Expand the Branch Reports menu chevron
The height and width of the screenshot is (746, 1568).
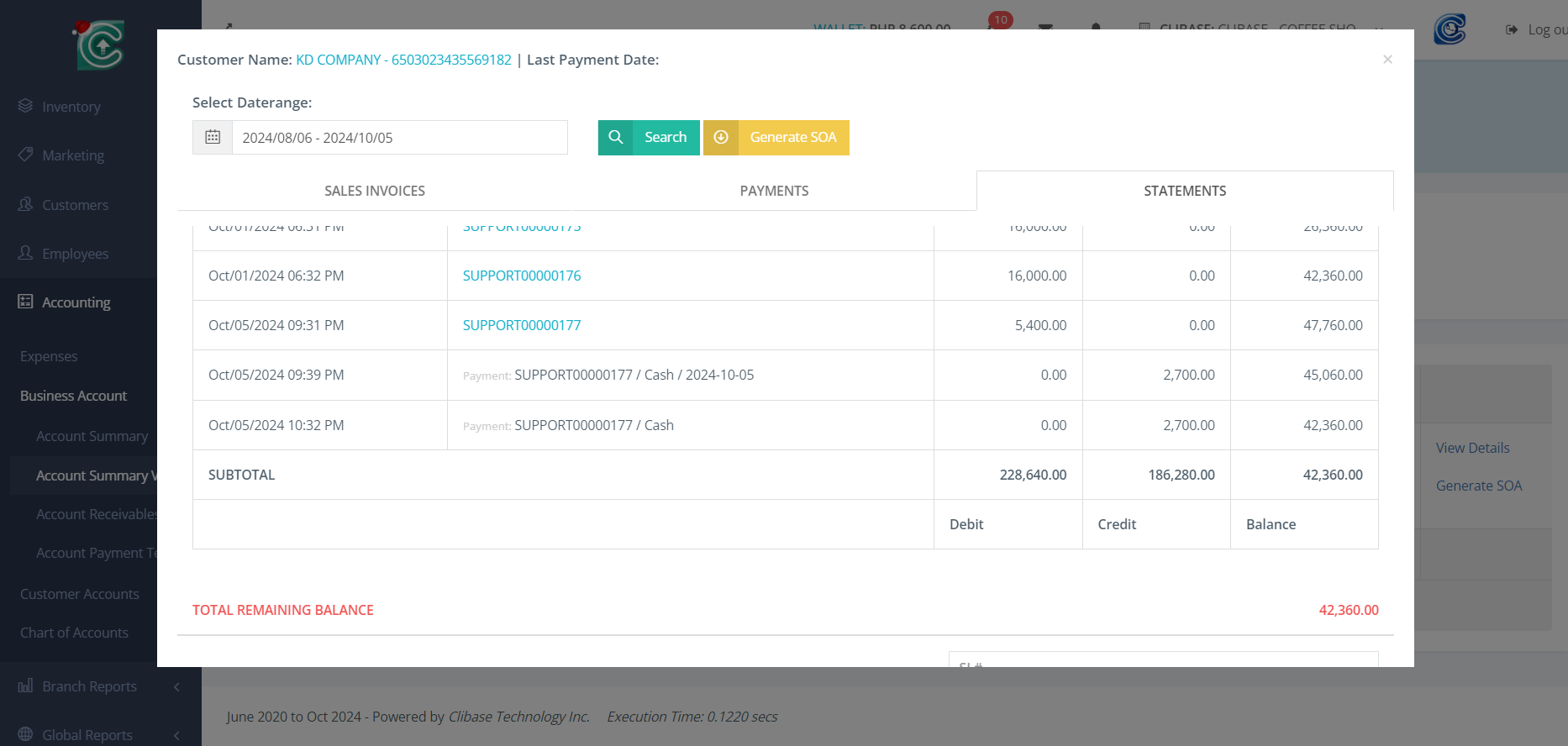coord(176,687)
